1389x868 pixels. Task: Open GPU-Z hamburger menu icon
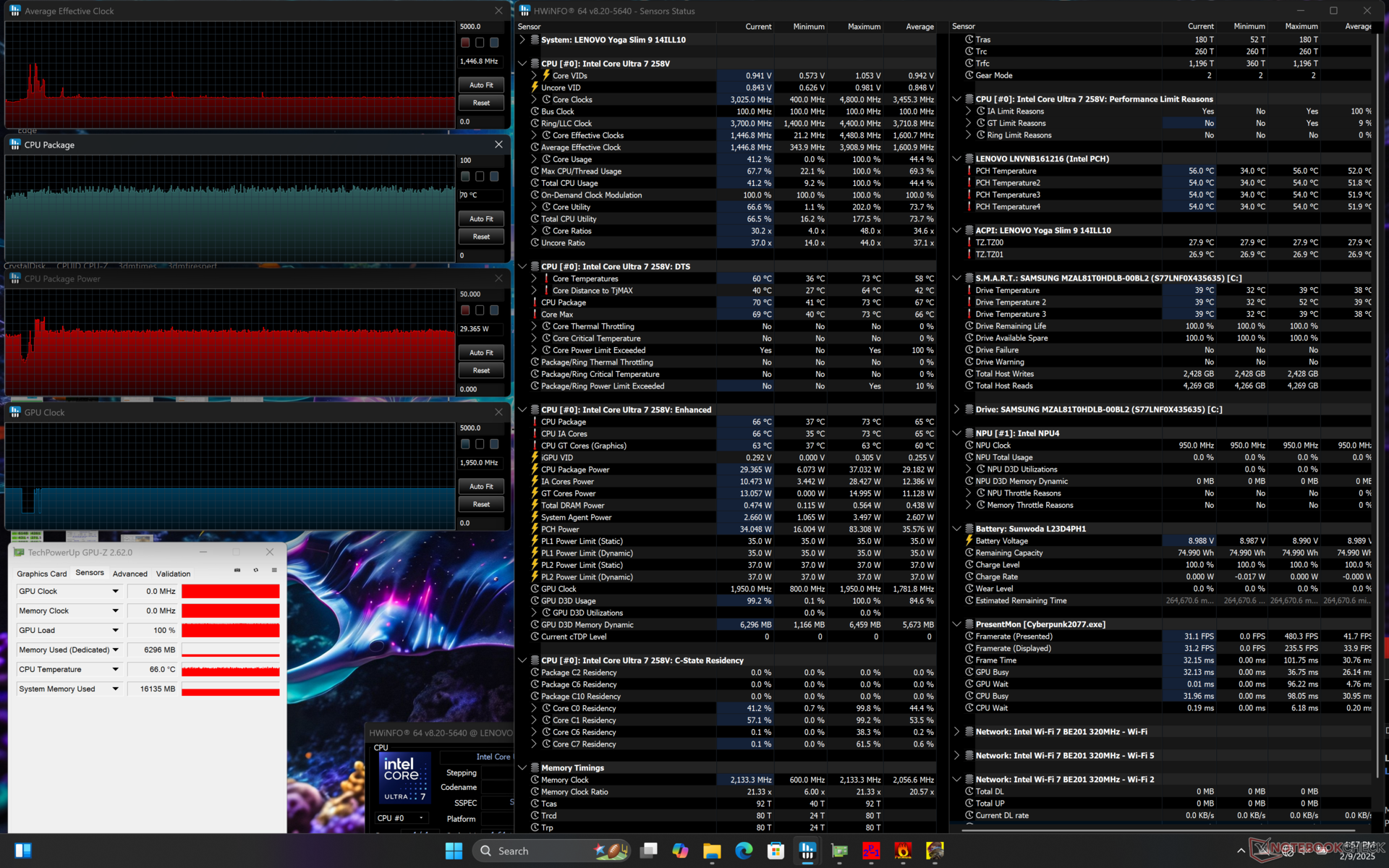(274, 571)
